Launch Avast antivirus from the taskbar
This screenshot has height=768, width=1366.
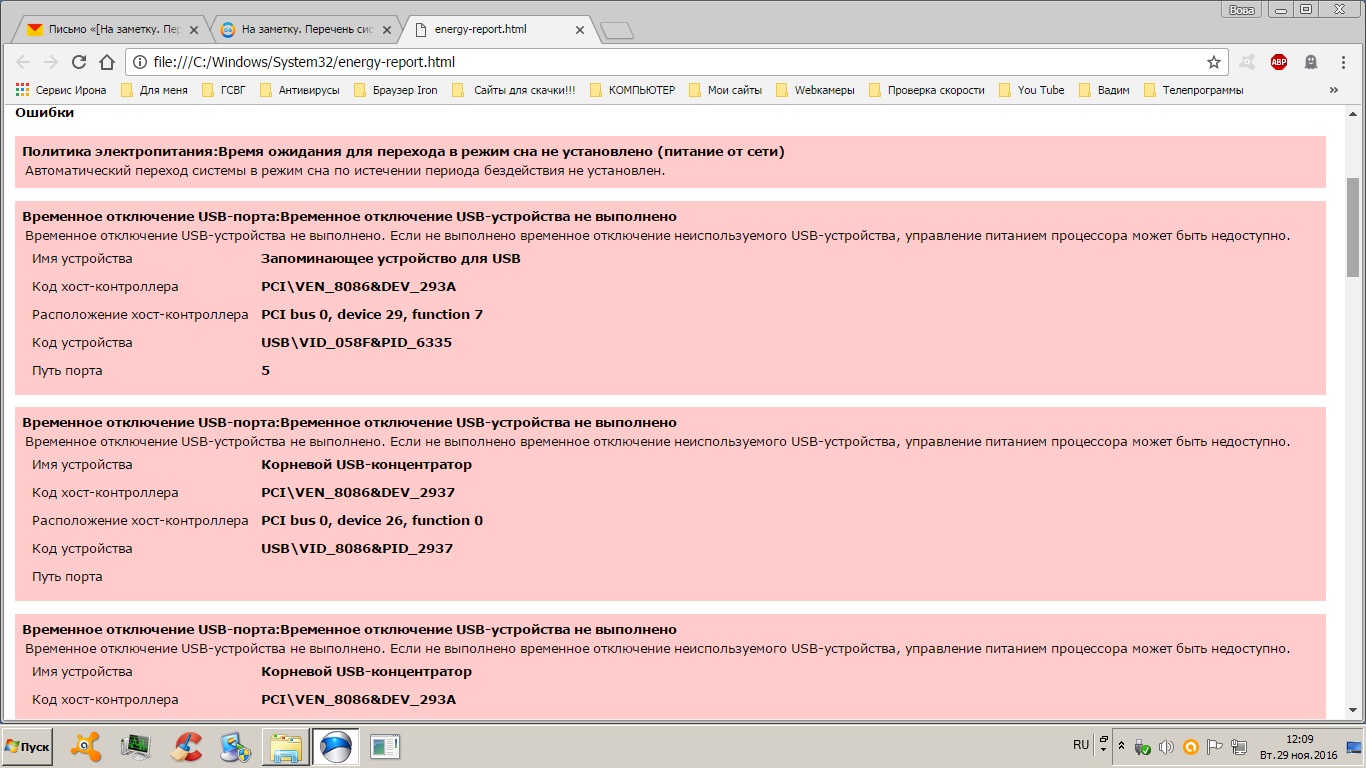coord(87,746)
